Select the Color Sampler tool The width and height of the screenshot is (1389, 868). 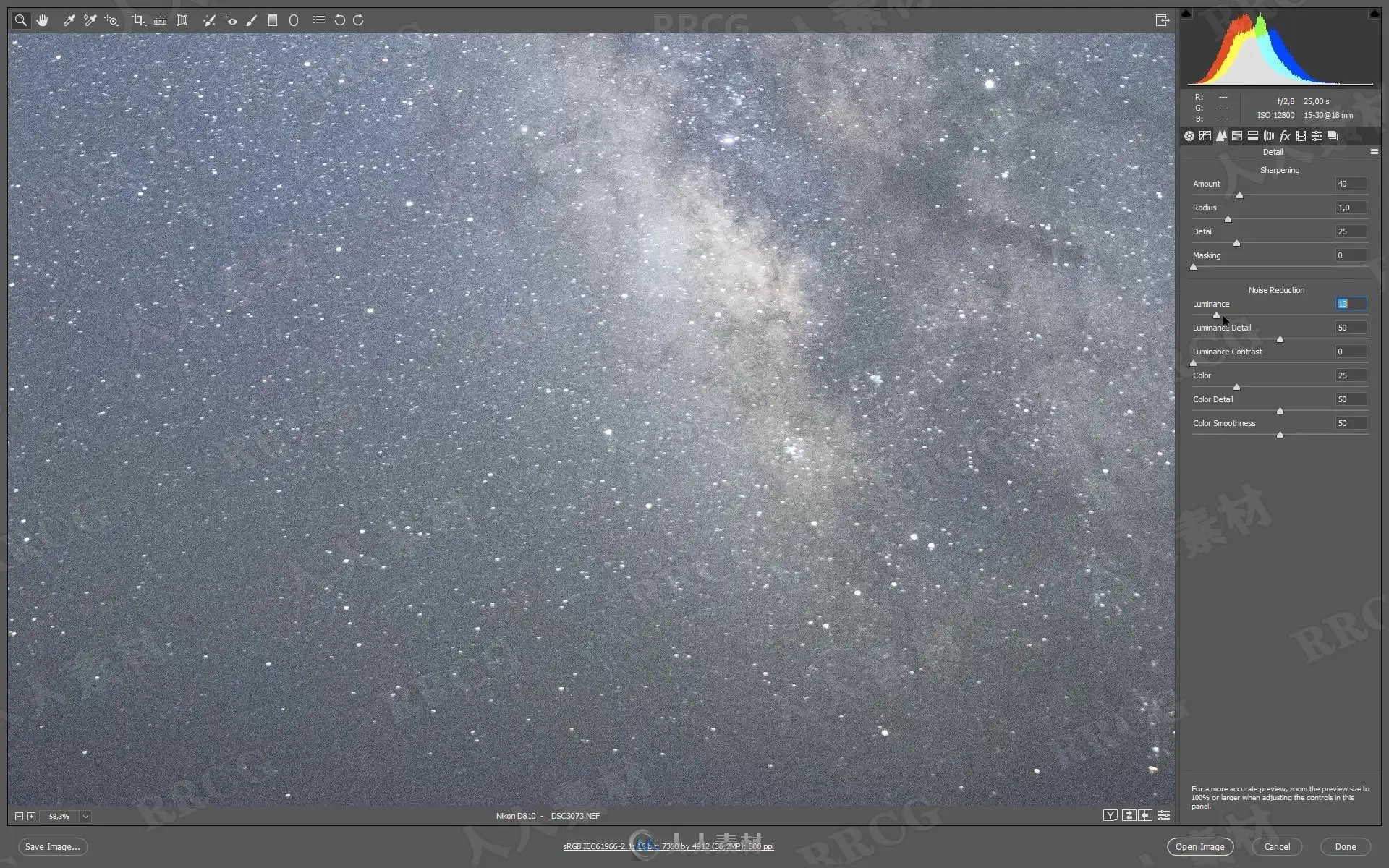(x=90, y=20)
